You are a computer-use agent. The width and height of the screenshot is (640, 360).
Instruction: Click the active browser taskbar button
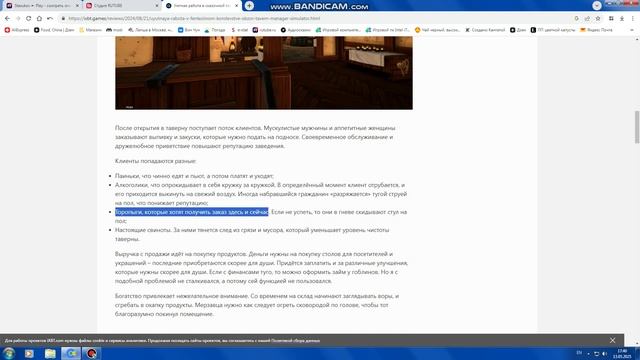71,353
